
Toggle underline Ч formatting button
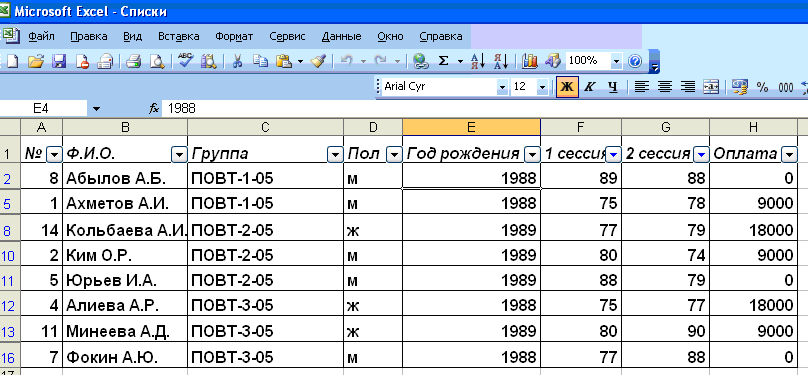[x=612, y=87]
